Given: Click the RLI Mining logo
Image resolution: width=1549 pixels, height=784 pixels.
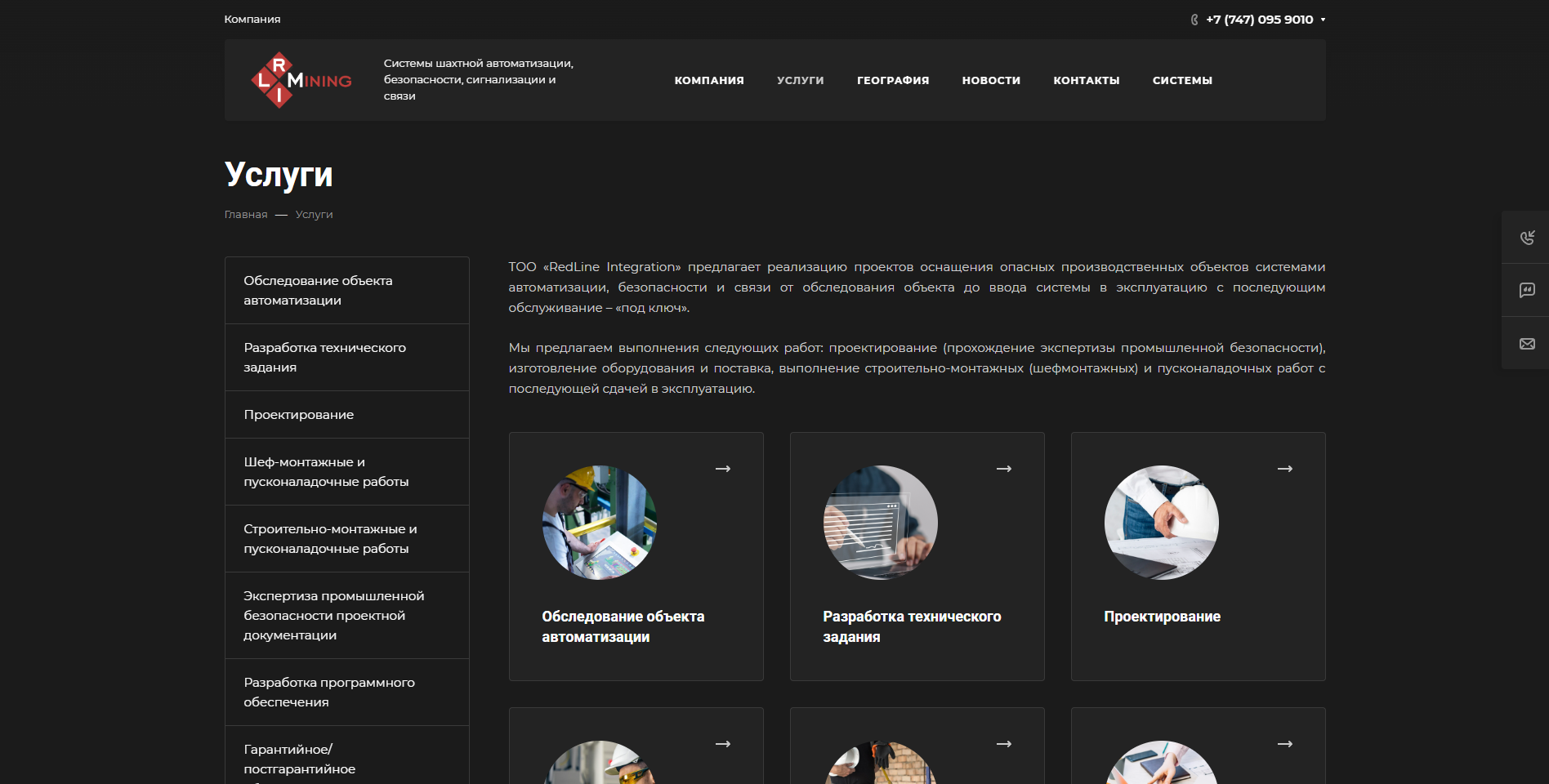Looking at the screenshot, I should pyautogui.click(x=301, y=80).
